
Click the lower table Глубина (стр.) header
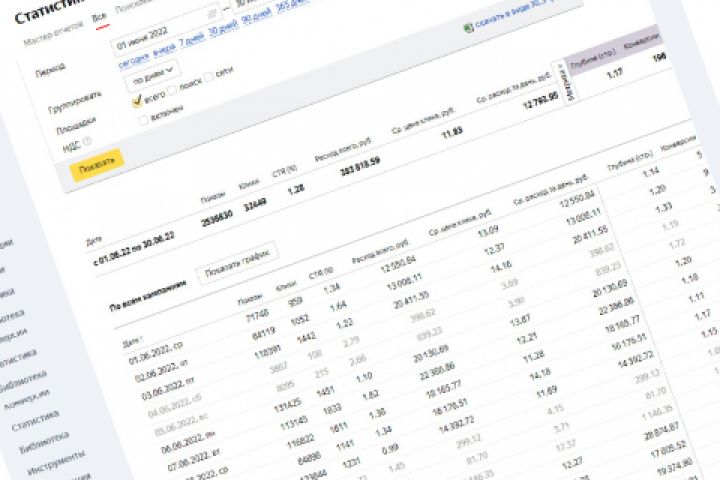pos(630,161)
